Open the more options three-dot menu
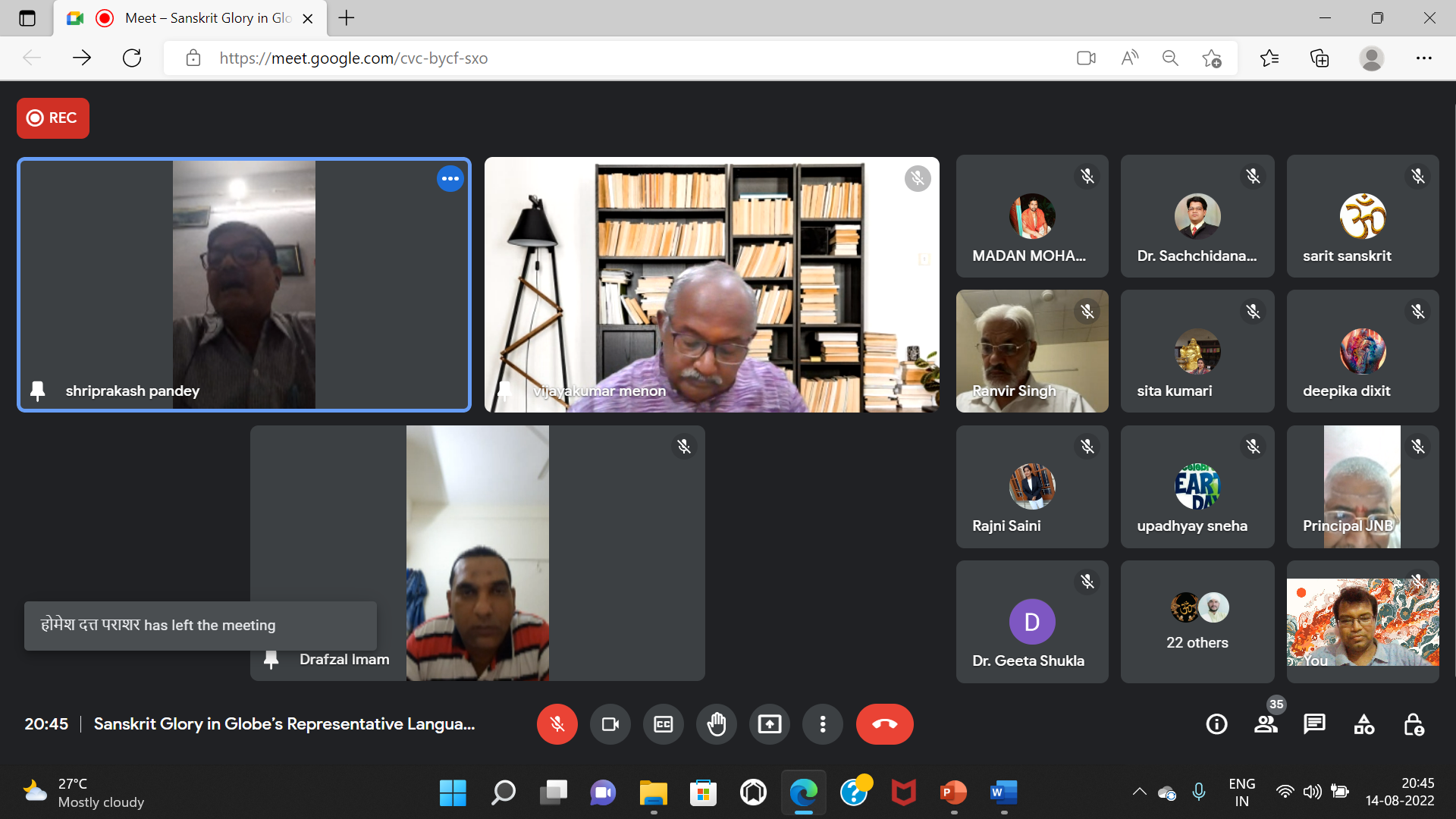1456x819 pixels. (822, 724)
